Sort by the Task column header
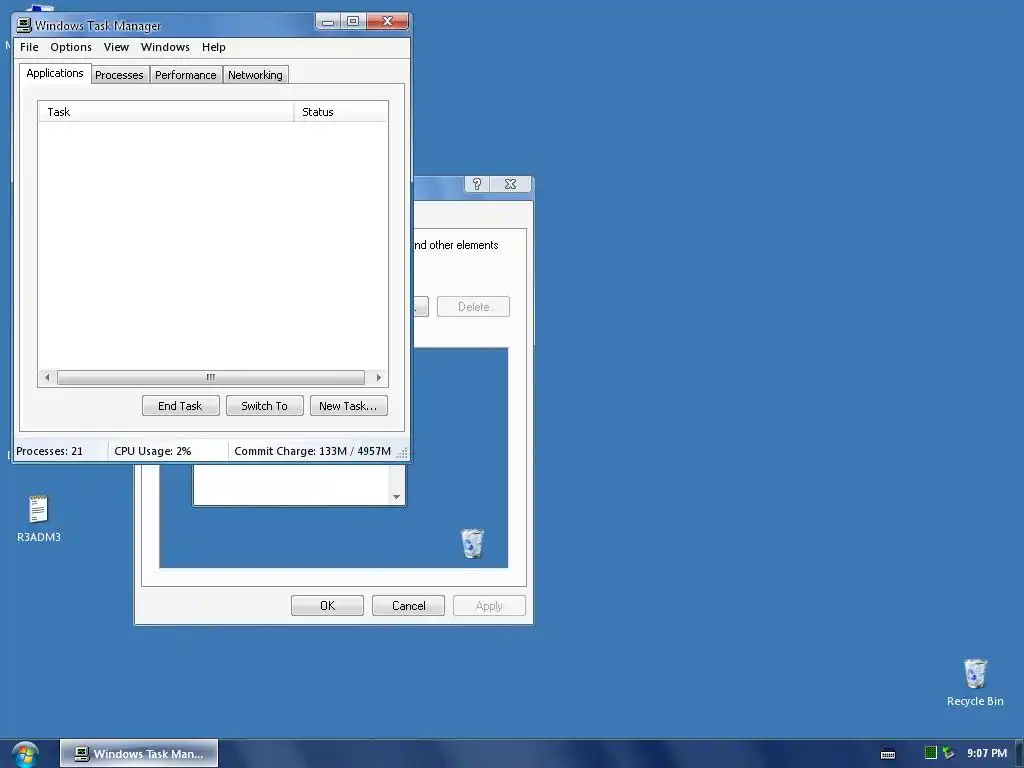 tap(167, 112)
